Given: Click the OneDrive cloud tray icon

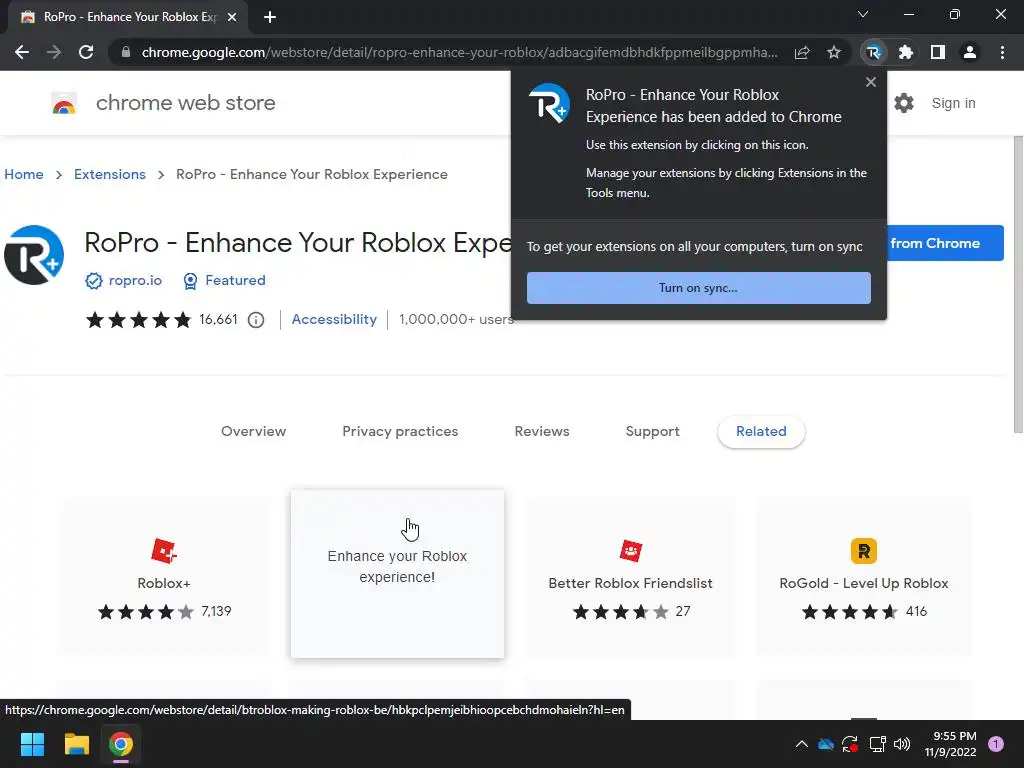Looking at the screenshot, I should click(826, 744).
